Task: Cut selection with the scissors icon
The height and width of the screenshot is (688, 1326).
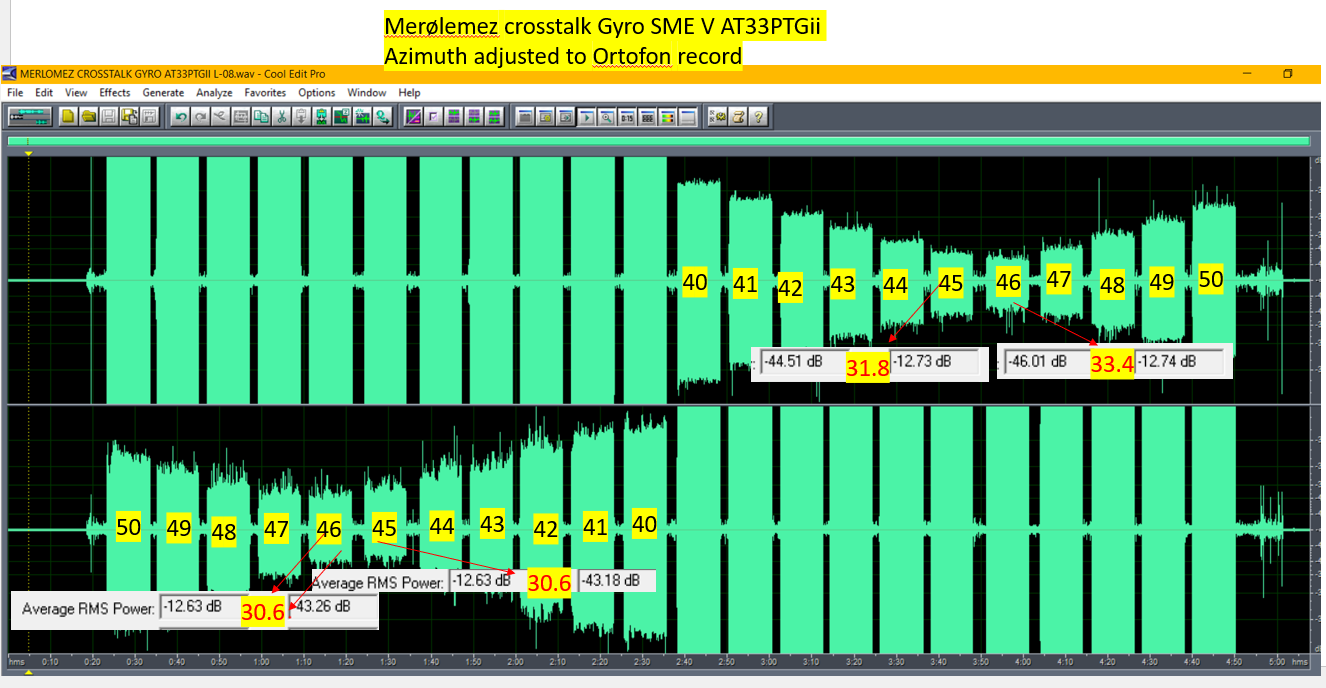Action: tap(281, 117)
